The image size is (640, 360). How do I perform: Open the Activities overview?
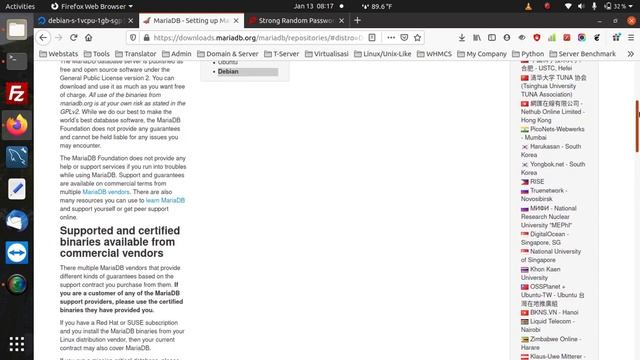point(20,6)
